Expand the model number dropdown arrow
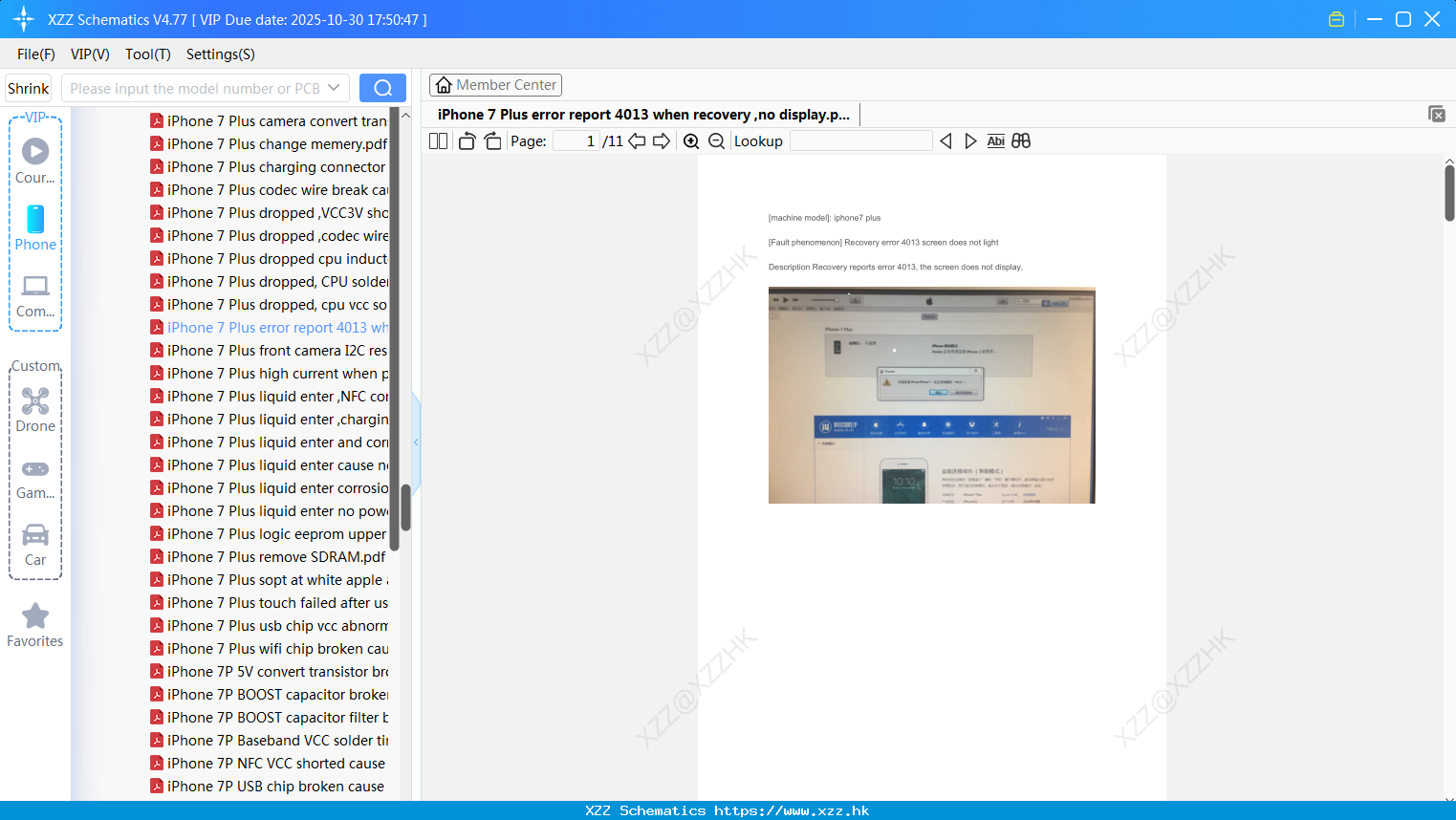1456x820 pixels. coord(334,88)
